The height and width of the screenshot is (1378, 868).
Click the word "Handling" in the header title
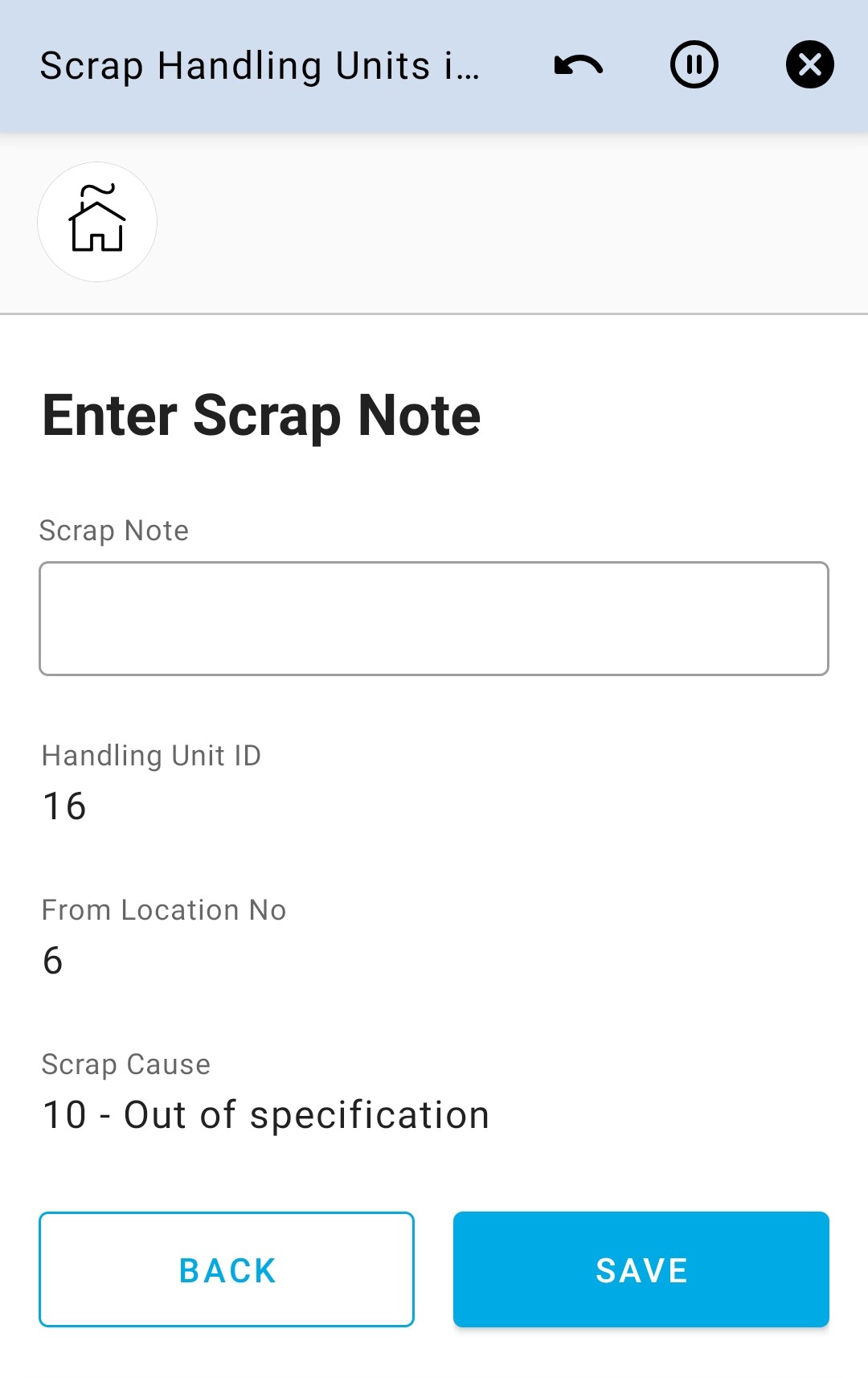(239, 66)
